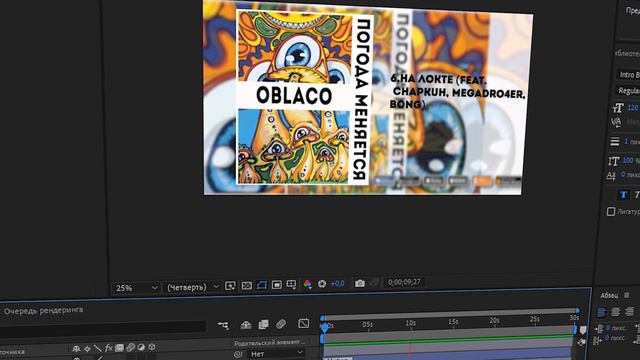The width and height of the screenshot is (640, 360).
Task: Open the Абзац panel menu icon
Action: point(627,295)
